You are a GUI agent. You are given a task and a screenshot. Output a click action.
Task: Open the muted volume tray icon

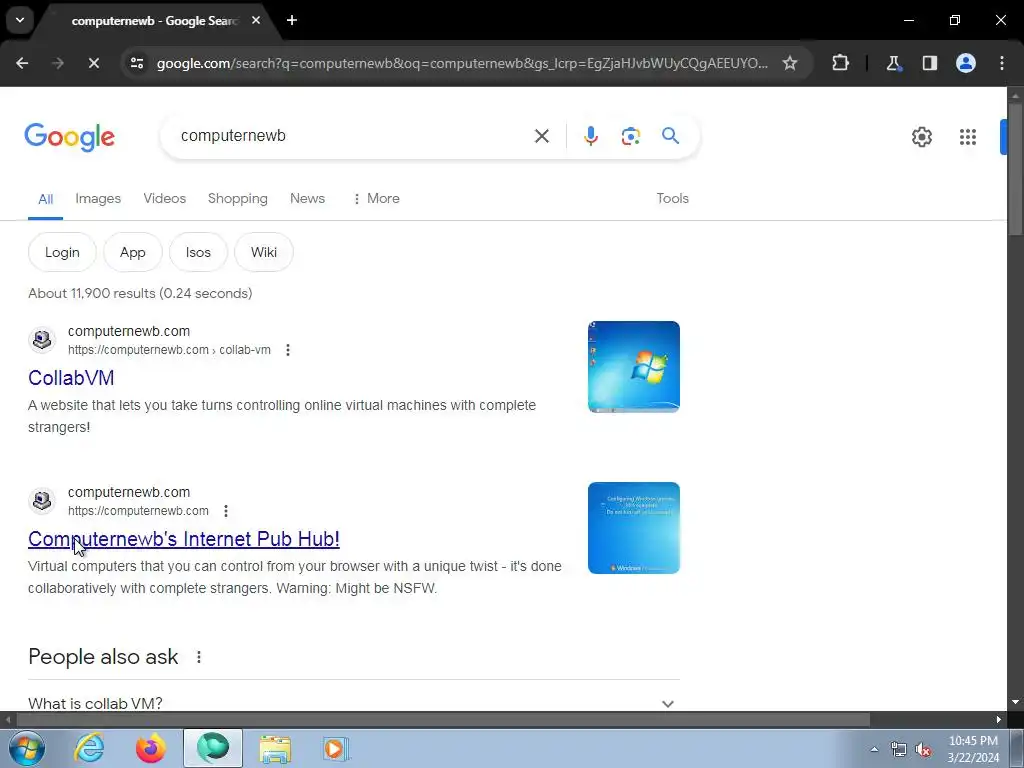pos(923,750)
